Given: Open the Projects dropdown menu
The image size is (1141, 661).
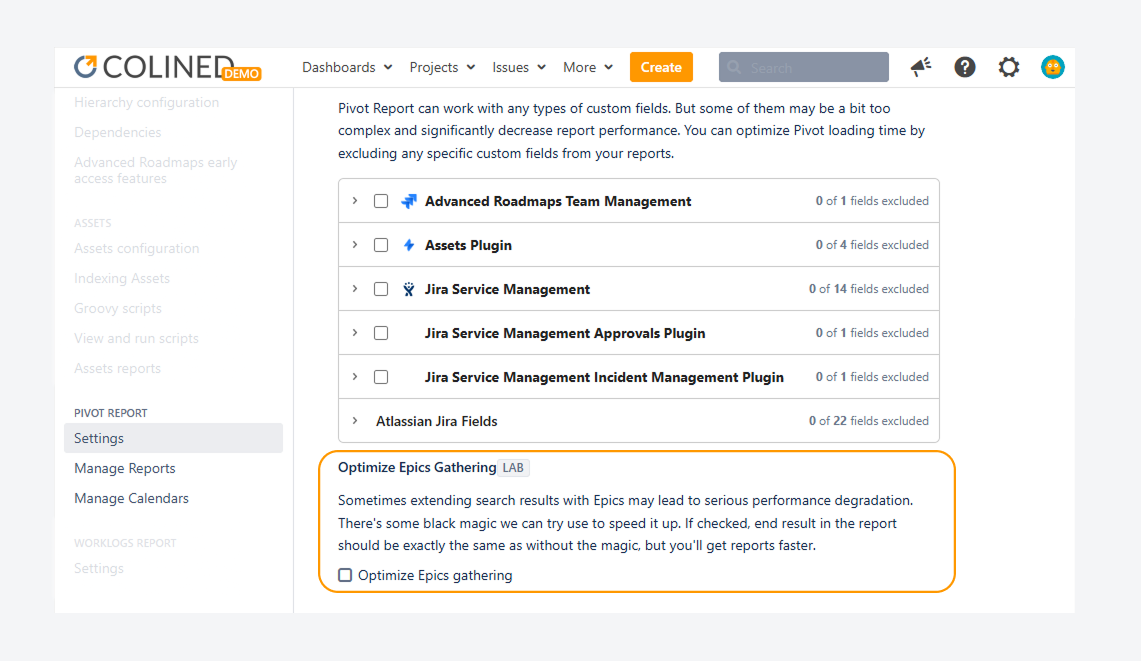Looking at the screenshot, I should (442, 67).
